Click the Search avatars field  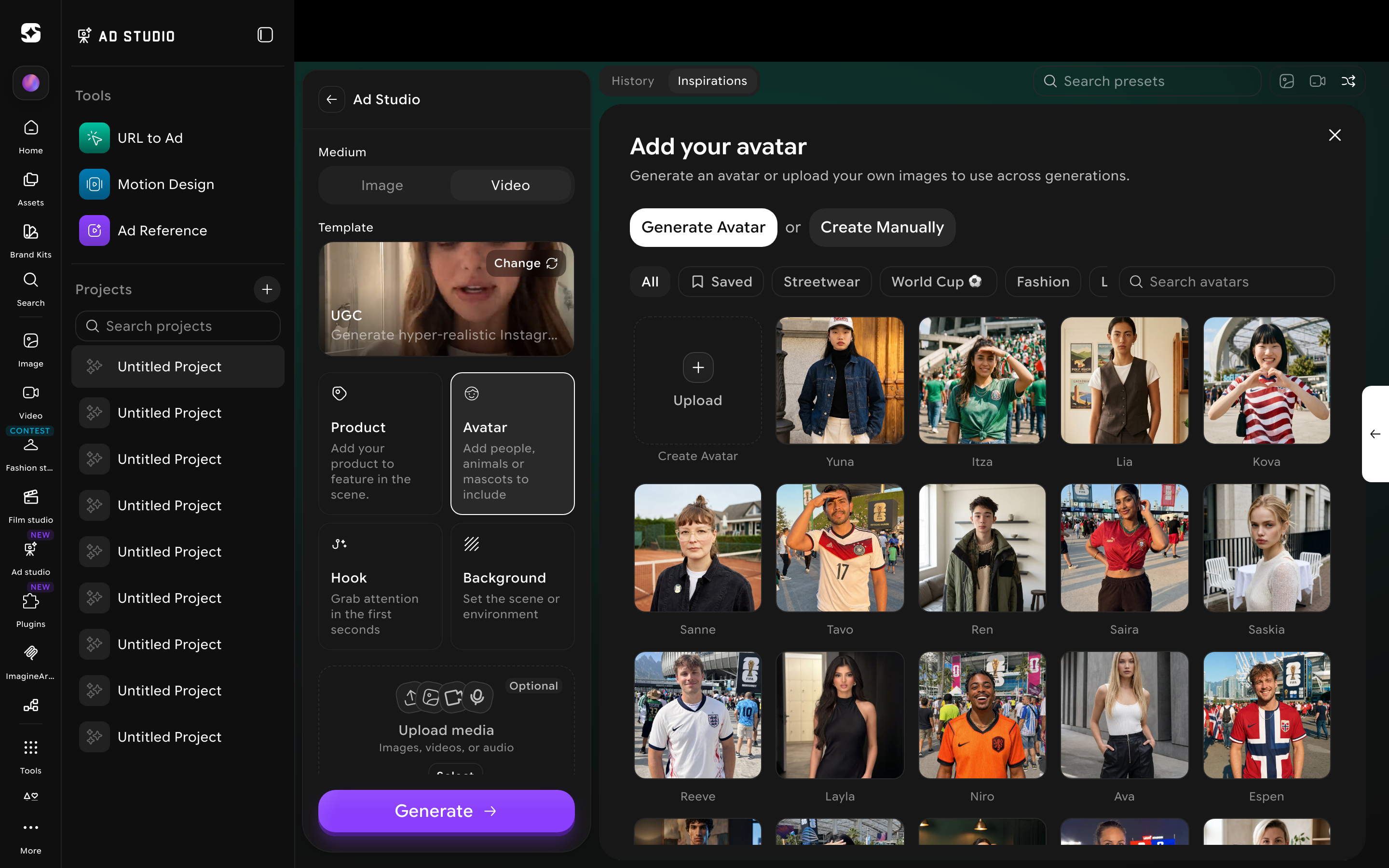[x=1226, y=282]
